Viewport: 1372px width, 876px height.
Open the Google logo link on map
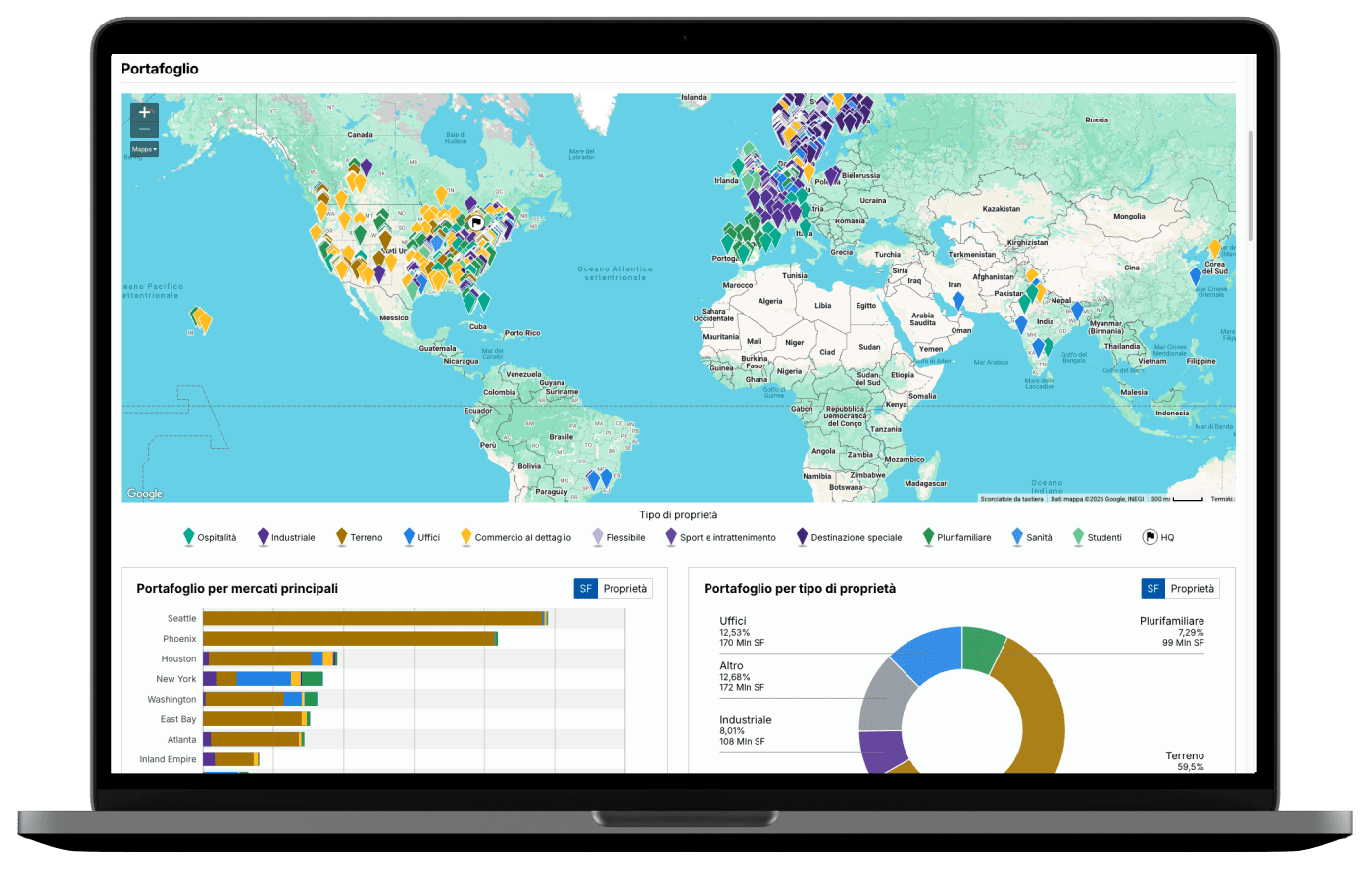pos(144,494)
